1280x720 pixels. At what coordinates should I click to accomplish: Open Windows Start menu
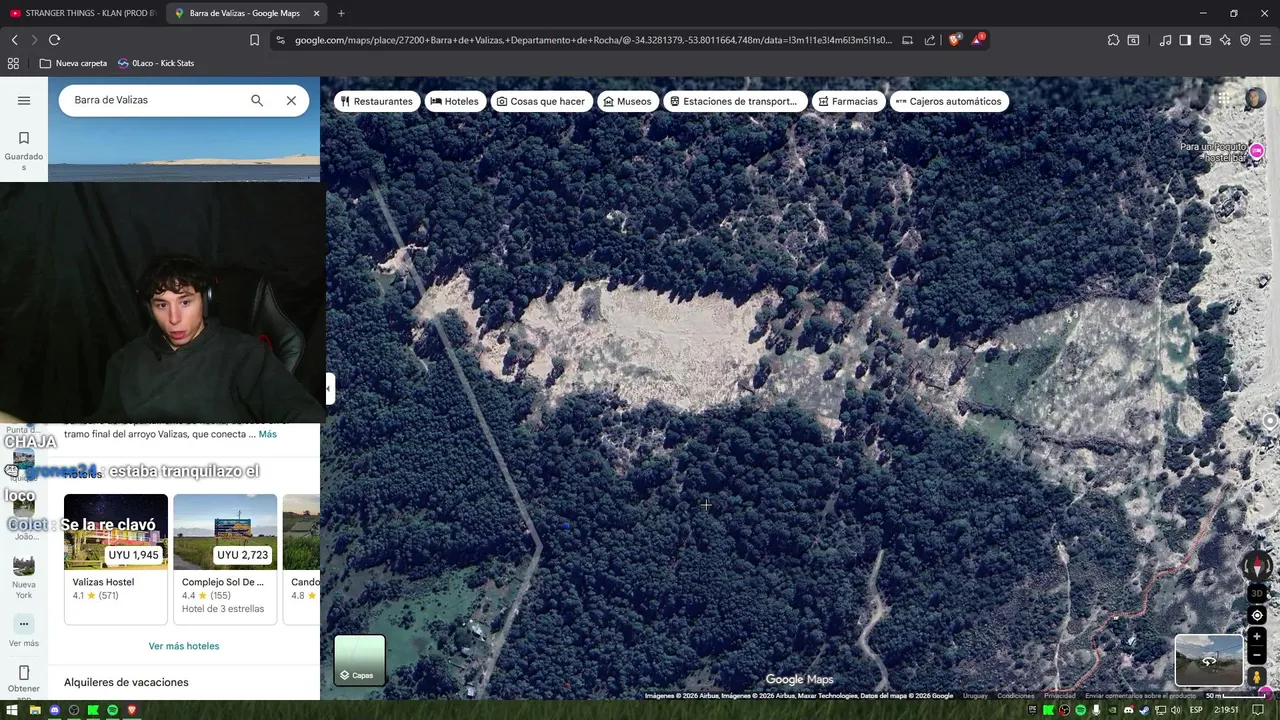[x=14, y=710]
